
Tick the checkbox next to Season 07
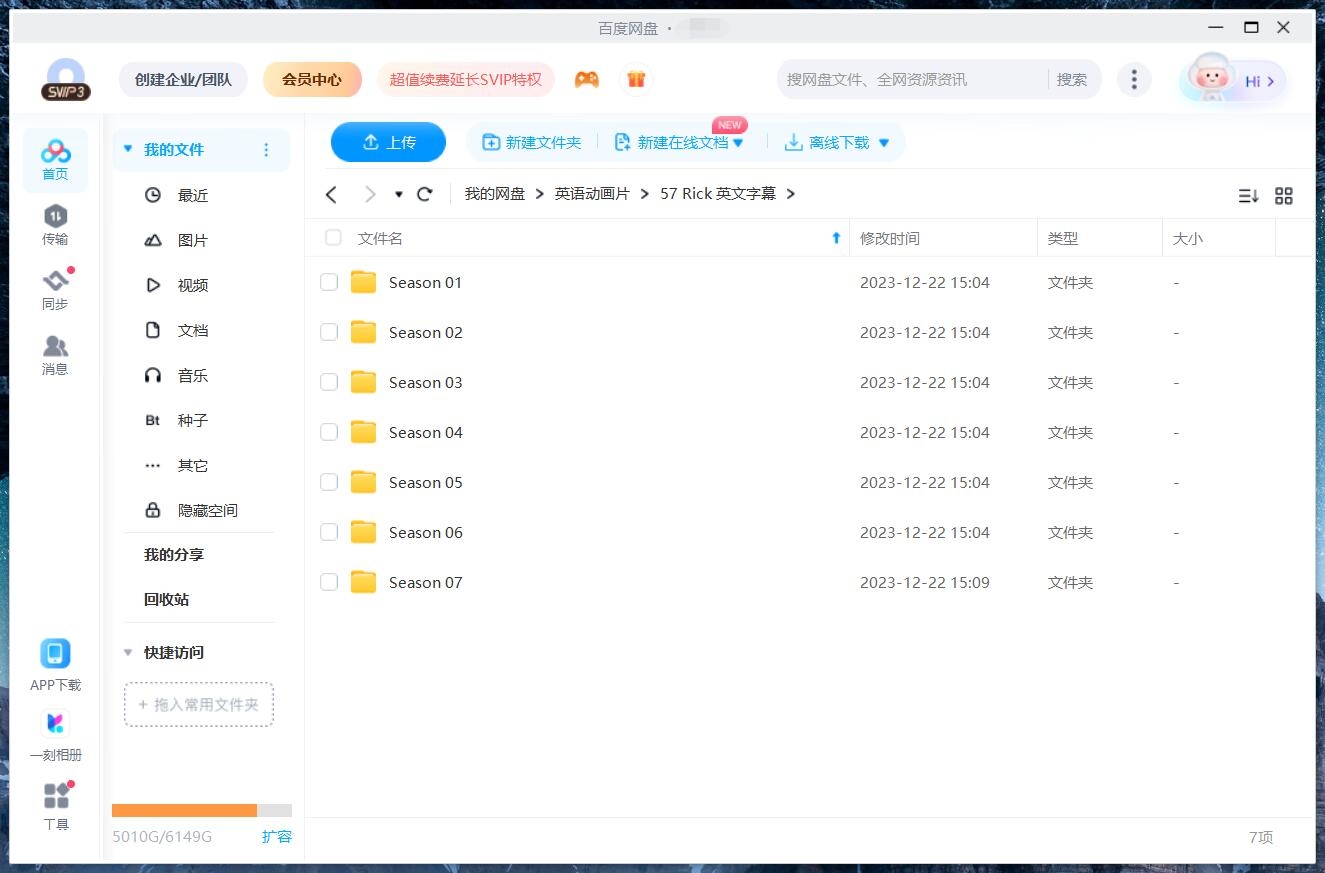329,582
